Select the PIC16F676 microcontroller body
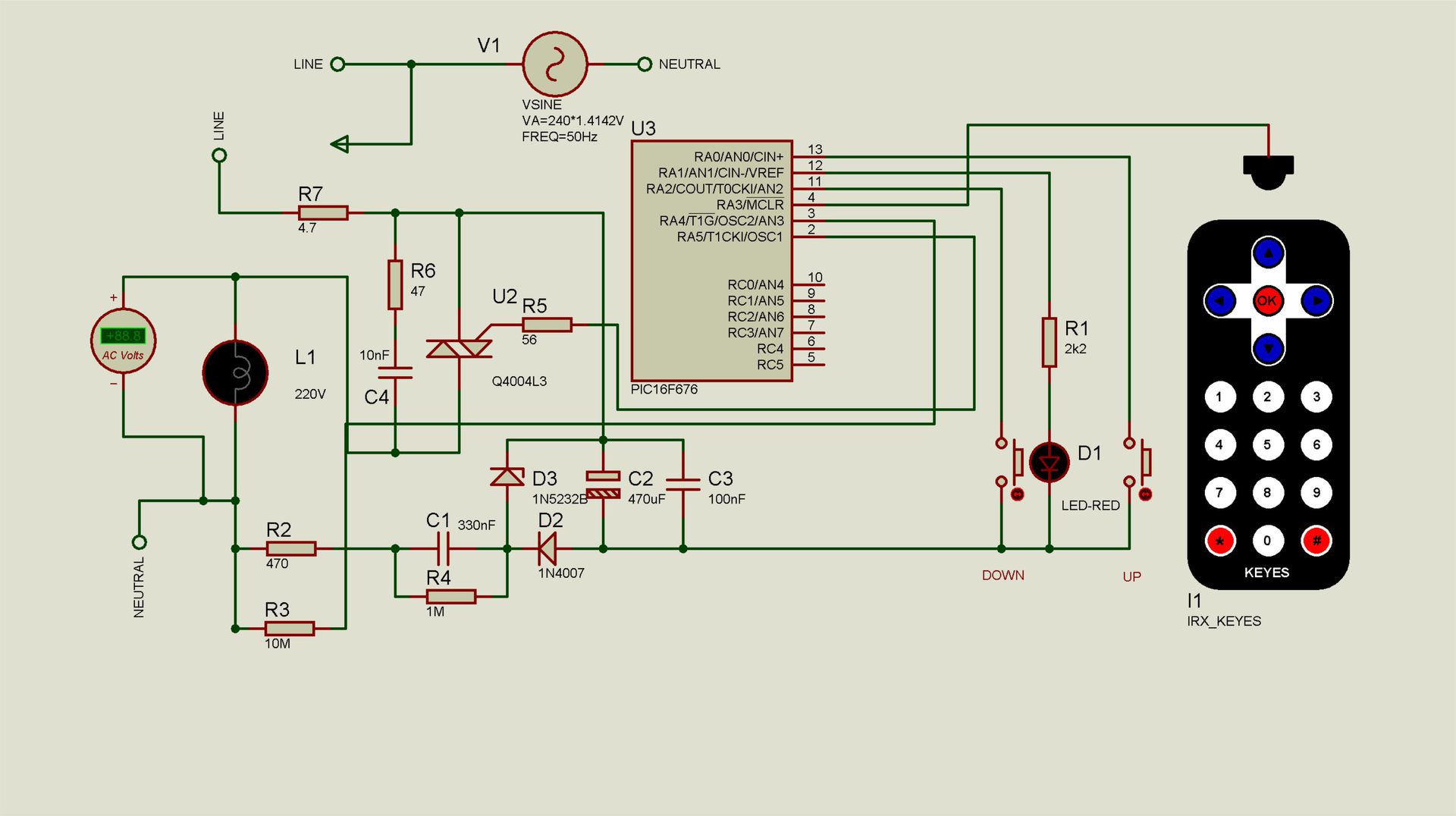Image resolution: width=1456 pixels, height=816 pixels. (712, 261)
